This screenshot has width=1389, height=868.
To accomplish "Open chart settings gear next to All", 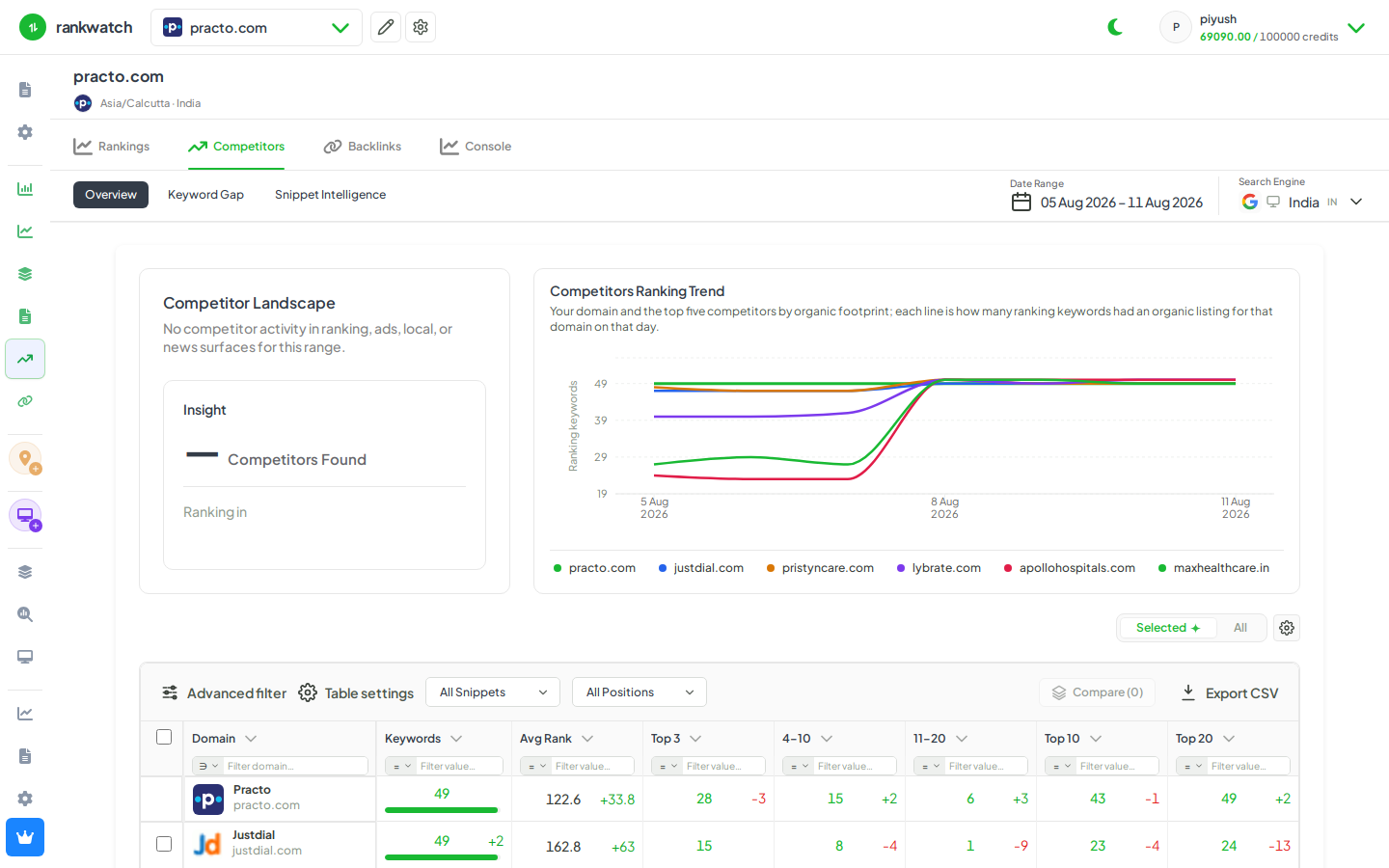I will tap(1287, 628).
